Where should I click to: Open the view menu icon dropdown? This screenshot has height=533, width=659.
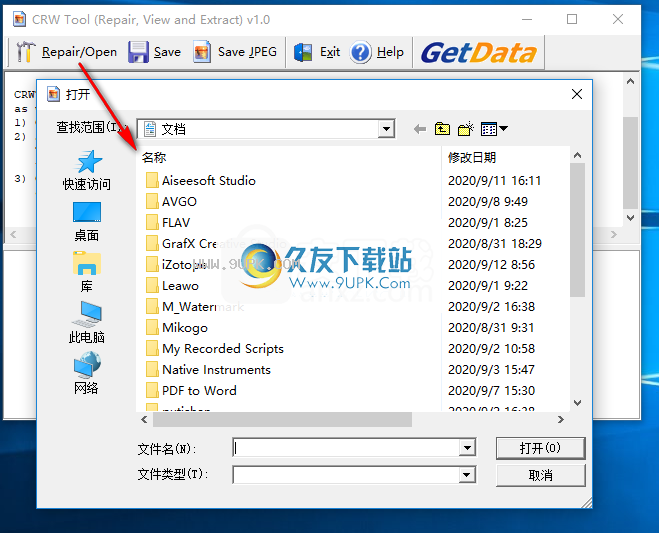pyautogui.click(x=494, y=129)
